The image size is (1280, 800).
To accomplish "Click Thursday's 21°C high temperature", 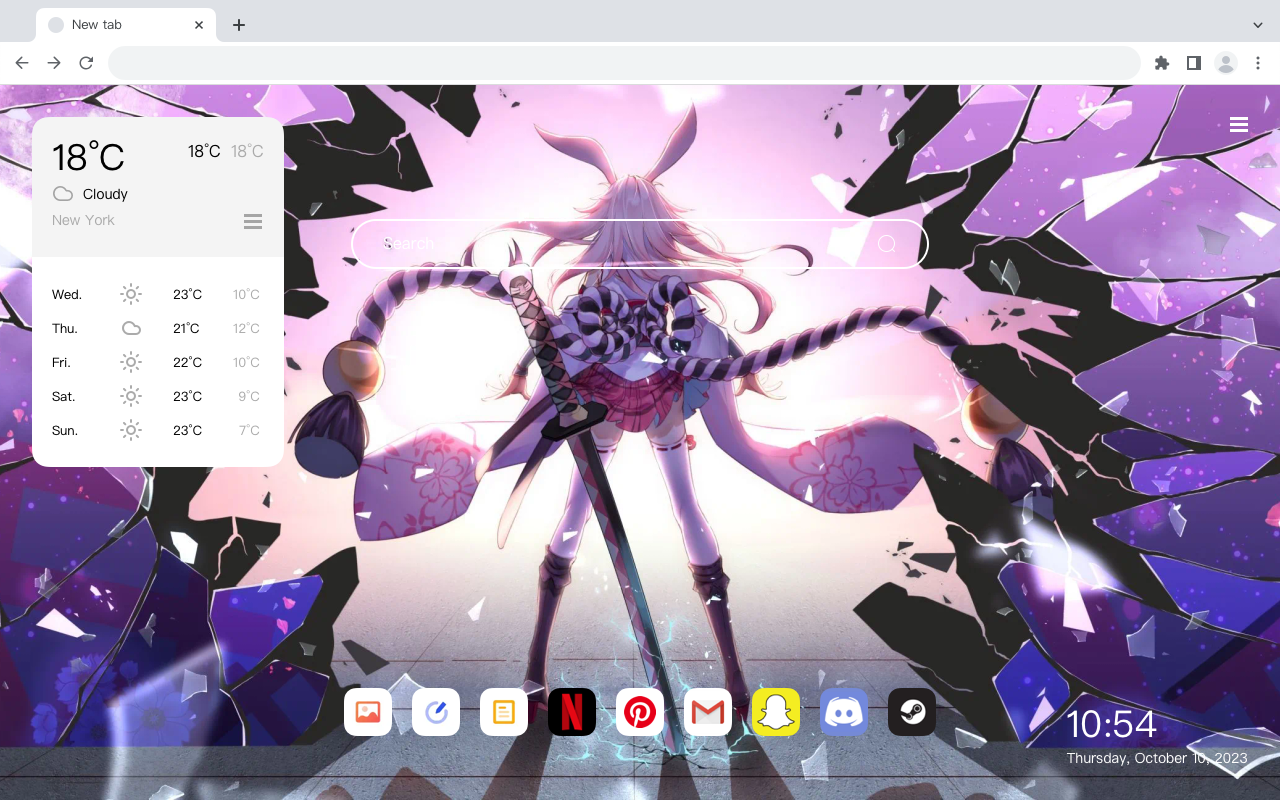I will click(x=186, y=328).
